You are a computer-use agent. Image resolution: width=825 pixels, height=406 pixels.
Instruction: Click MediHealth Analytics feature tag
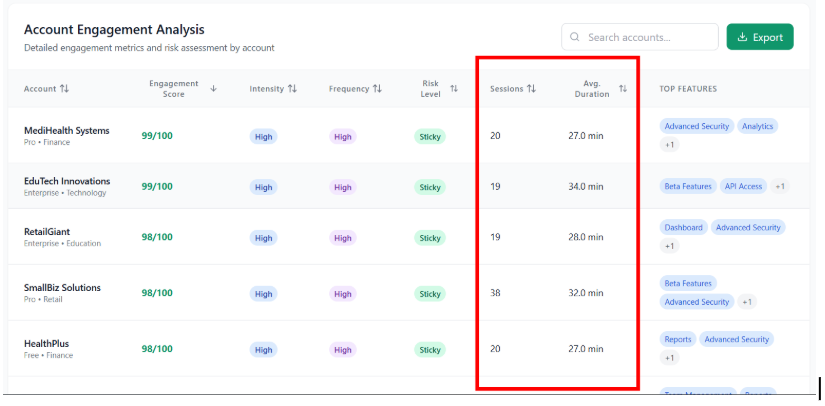(757, 126)
